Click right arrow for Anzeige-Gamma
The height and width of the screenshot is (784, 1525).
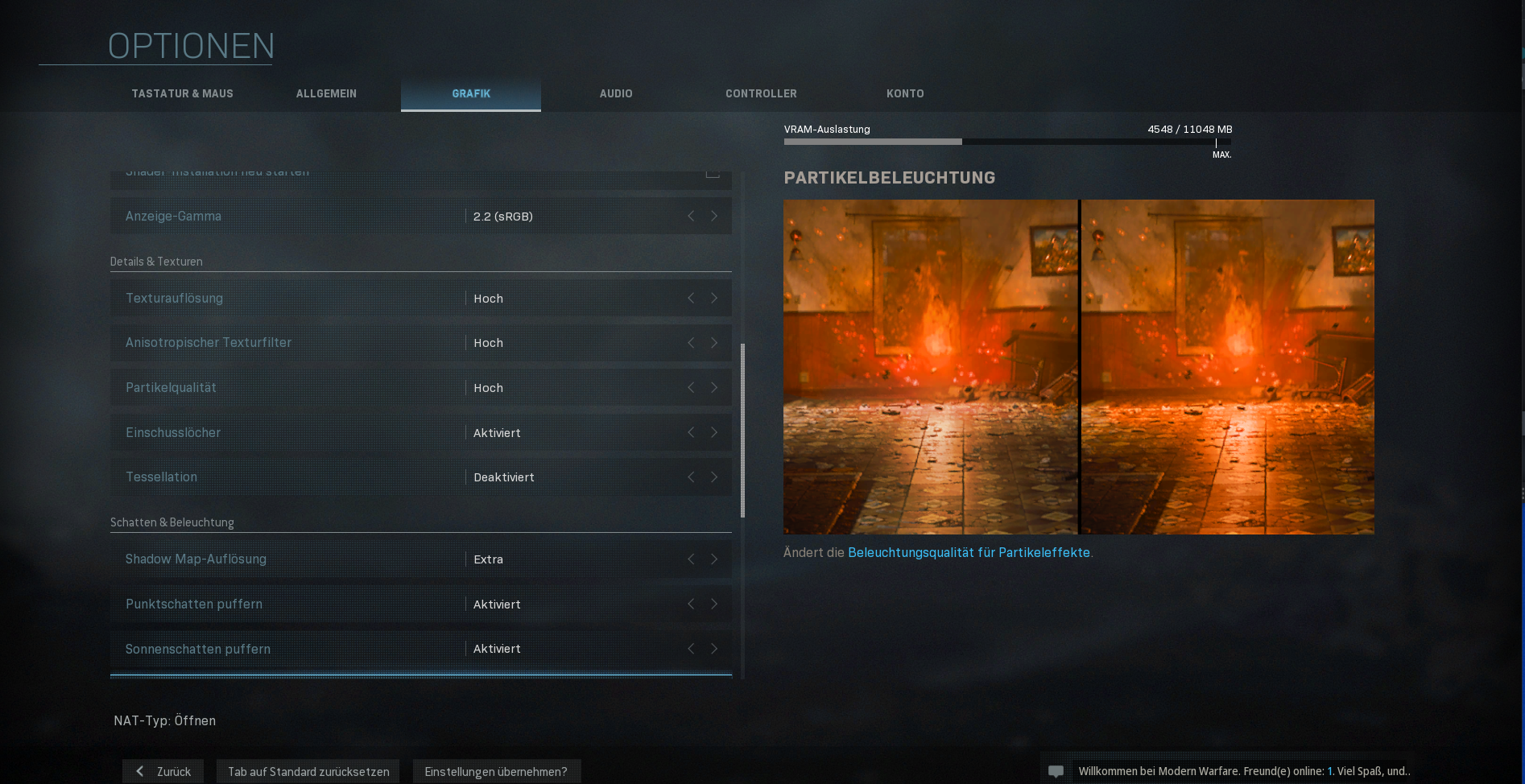coord(714,216)
